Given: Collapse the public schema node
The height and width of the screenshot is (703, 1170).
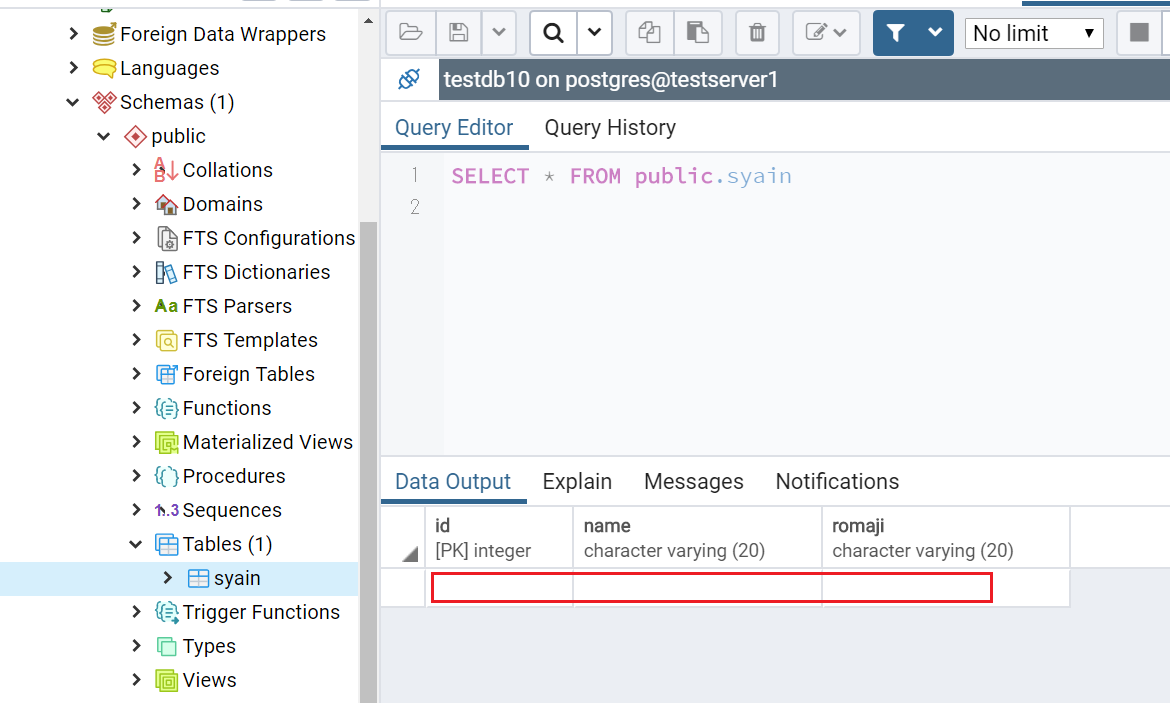Looking at the screenshot, I should 105,136.
